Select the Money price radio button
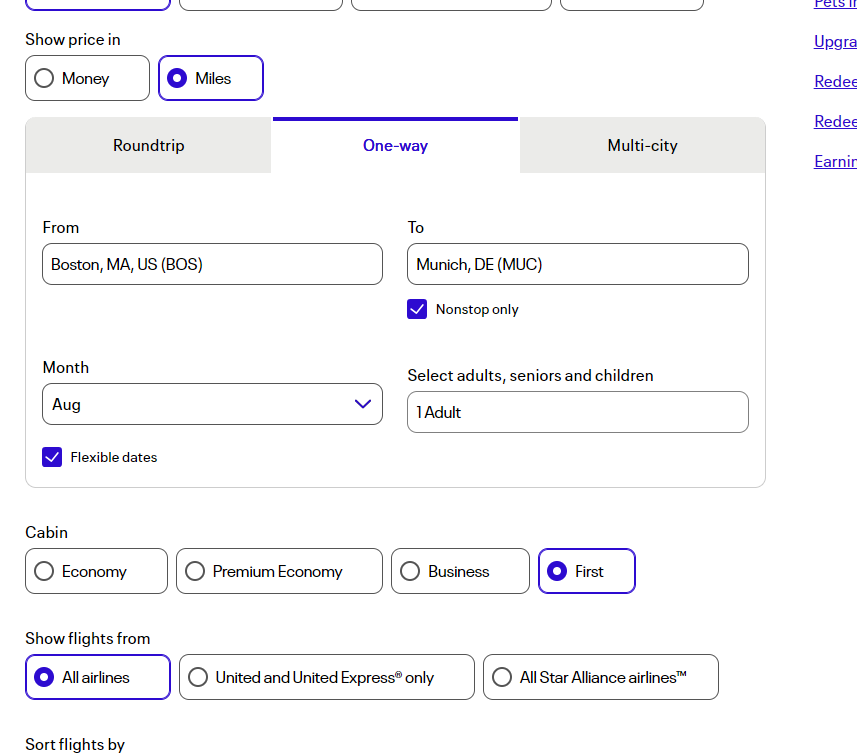Screen dimensions: 857x755 [x=45, y=78]
